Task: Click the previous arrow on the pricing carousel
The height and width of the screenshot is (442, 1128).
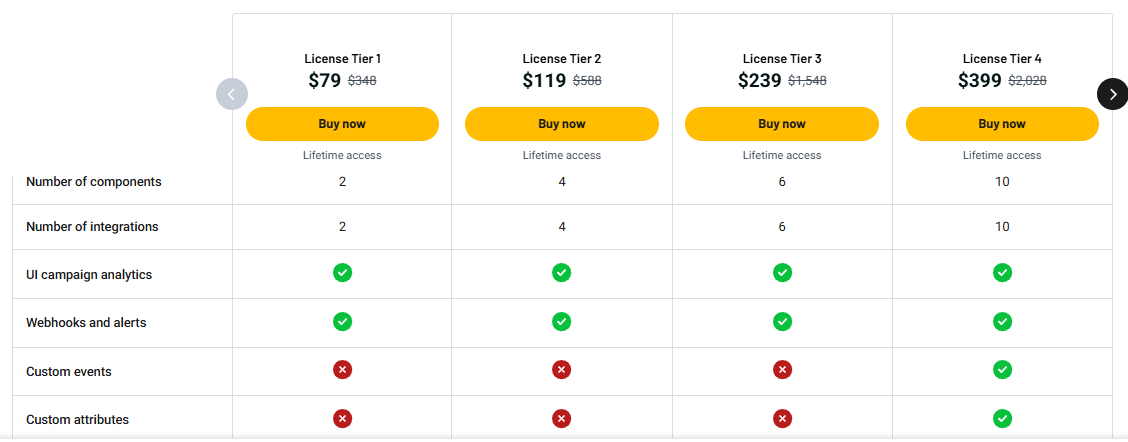Action: point(231,94)
